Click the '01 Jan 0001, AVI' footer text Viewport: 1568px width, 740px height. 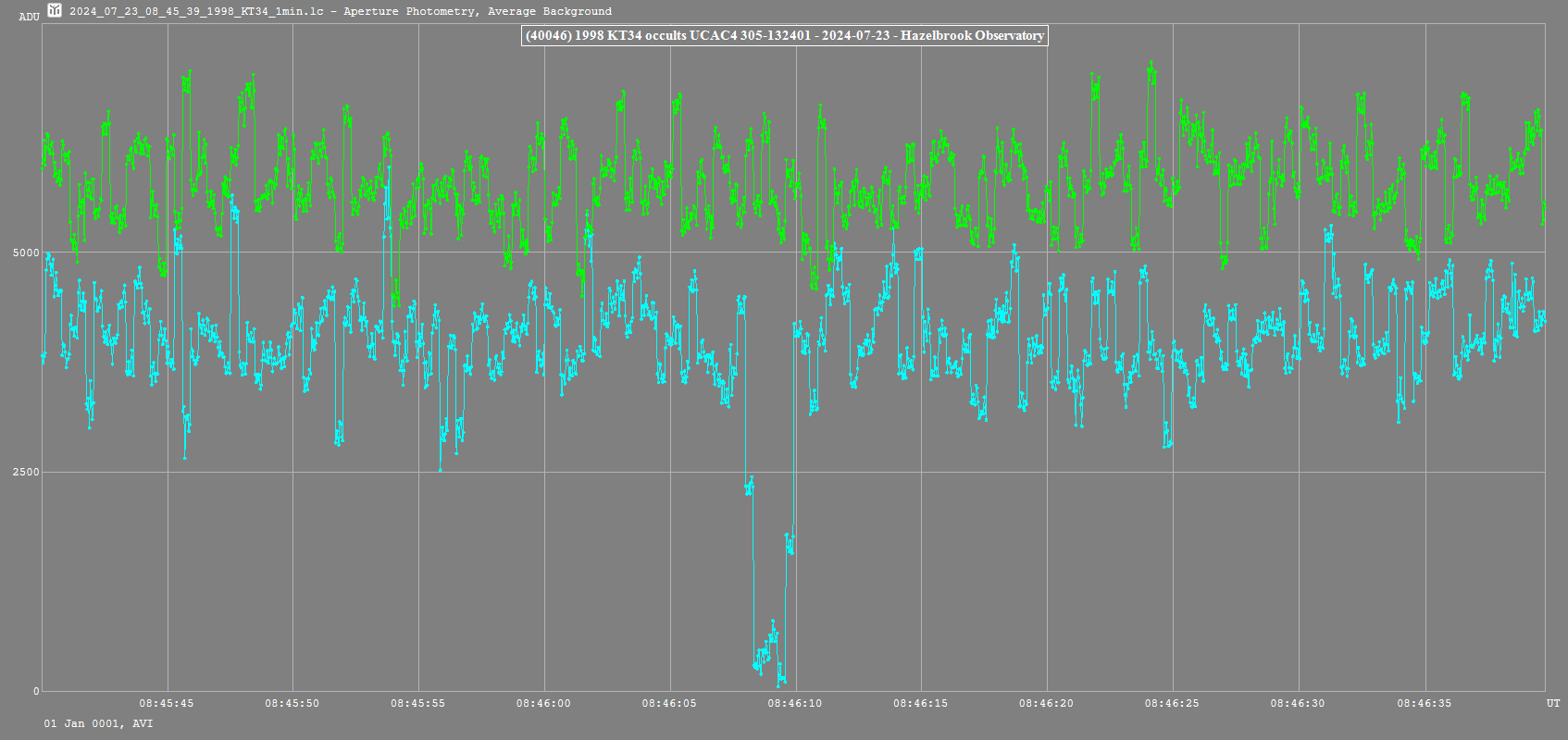coord(98,723)
